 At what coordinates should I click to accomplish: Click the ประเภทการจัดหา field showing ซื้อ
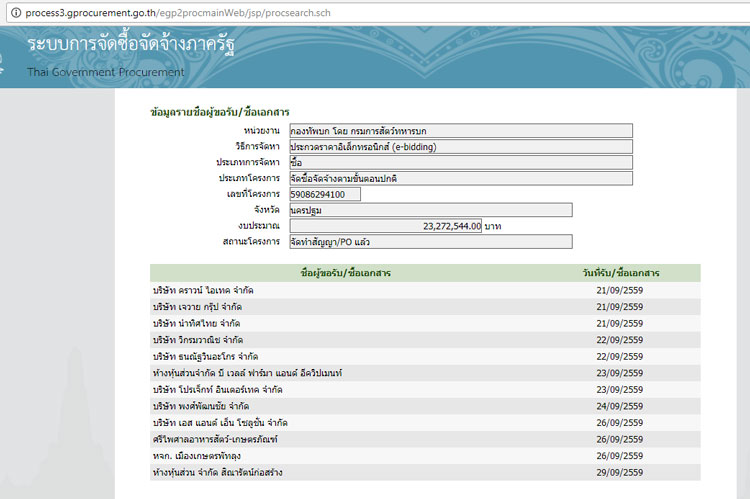(x=460, y=162)
